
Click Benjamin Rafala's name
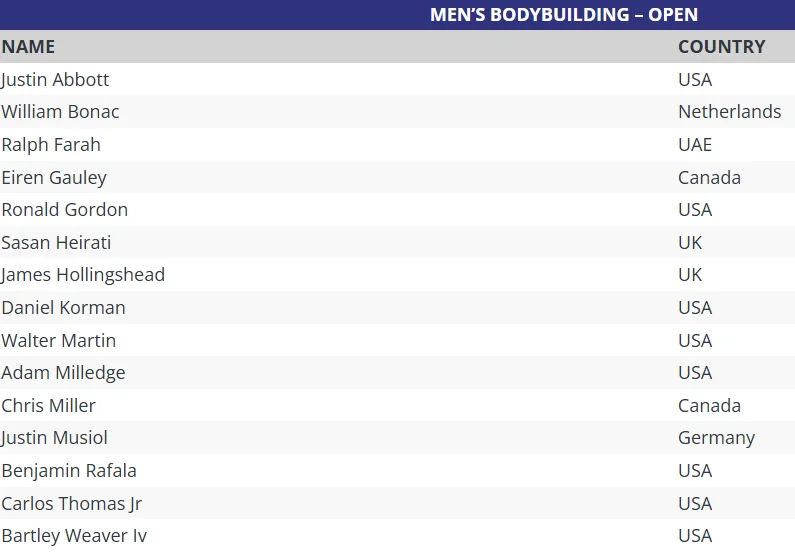pos(69,471)
